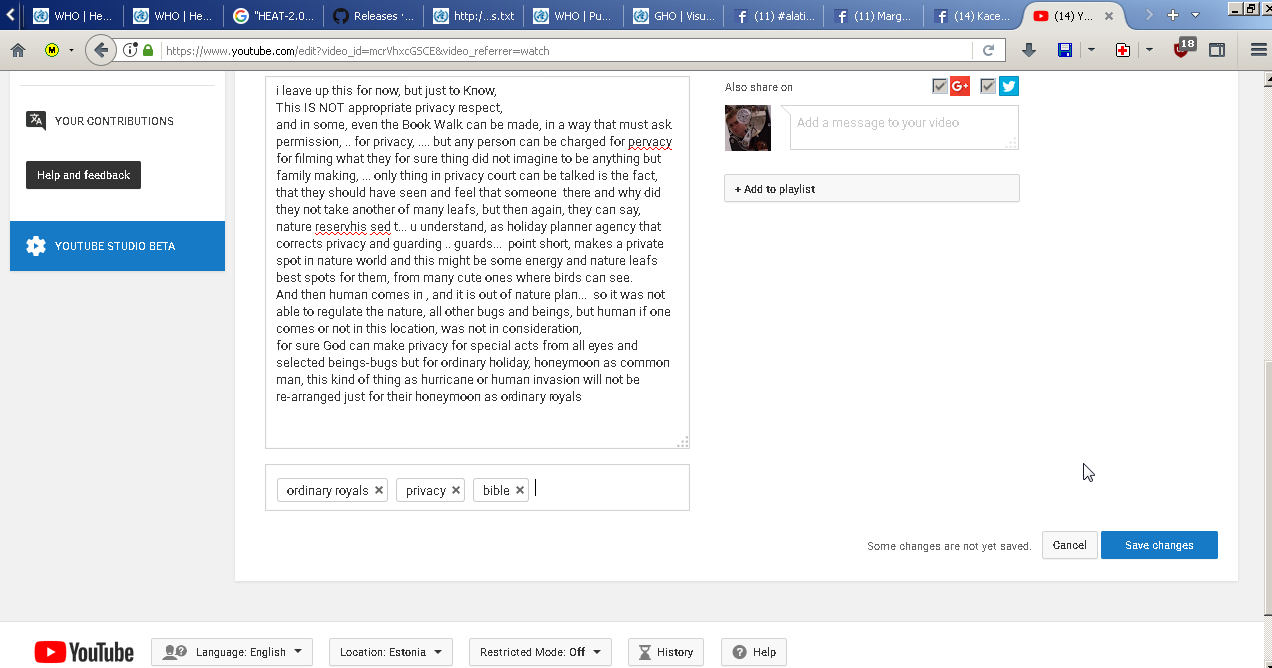Click the description resize grip corner
The height and width of the screenshot is (668, 1272).
coord(683,442)
